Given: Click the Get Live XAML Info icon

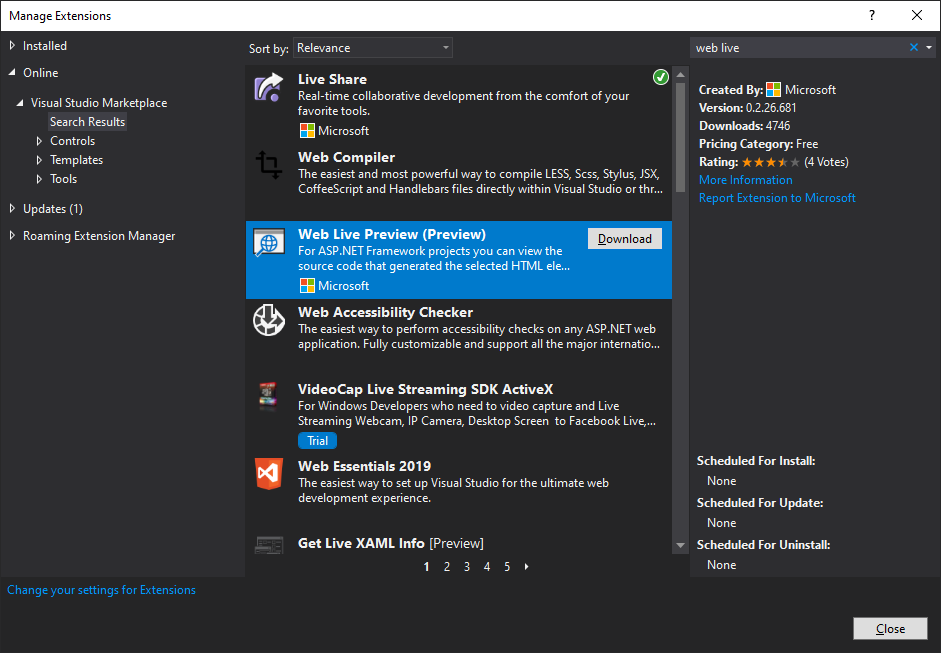Looking at the screenshot, I should tap(268, 545).
